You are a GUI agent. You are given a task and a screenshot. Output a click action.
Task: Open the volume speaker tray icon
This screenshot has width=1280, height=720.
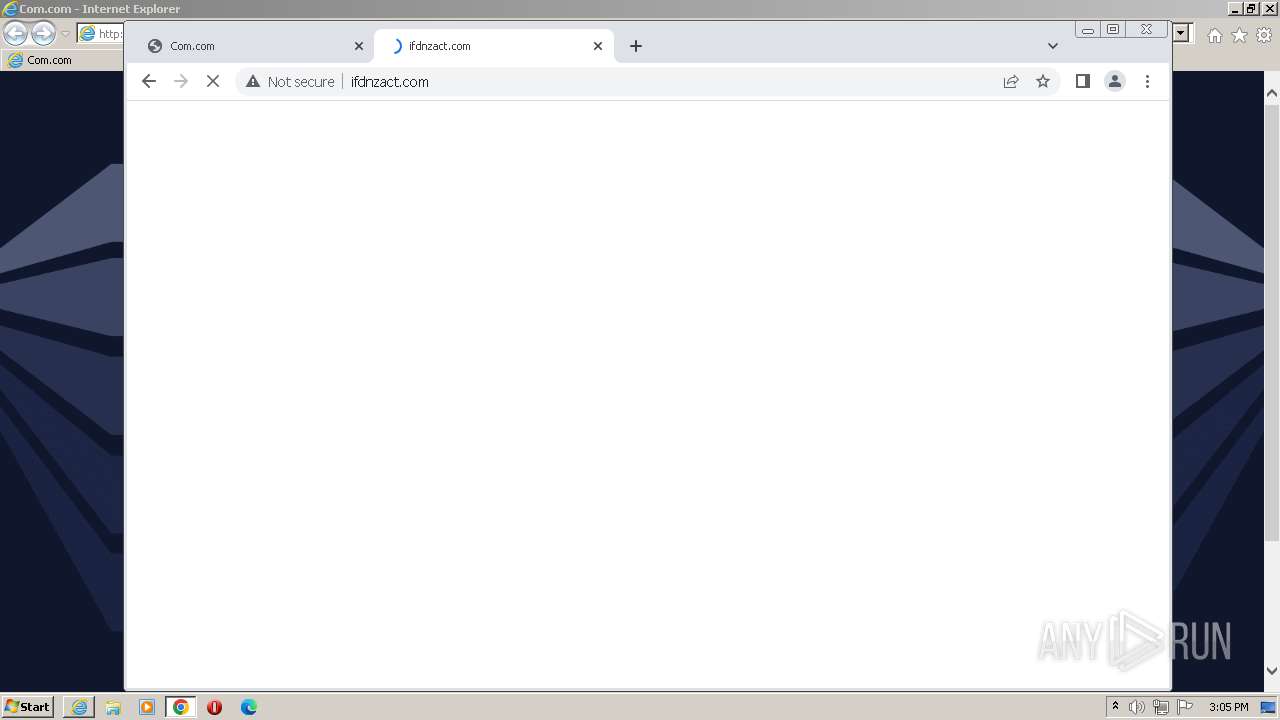click(x=1137, y=707)
